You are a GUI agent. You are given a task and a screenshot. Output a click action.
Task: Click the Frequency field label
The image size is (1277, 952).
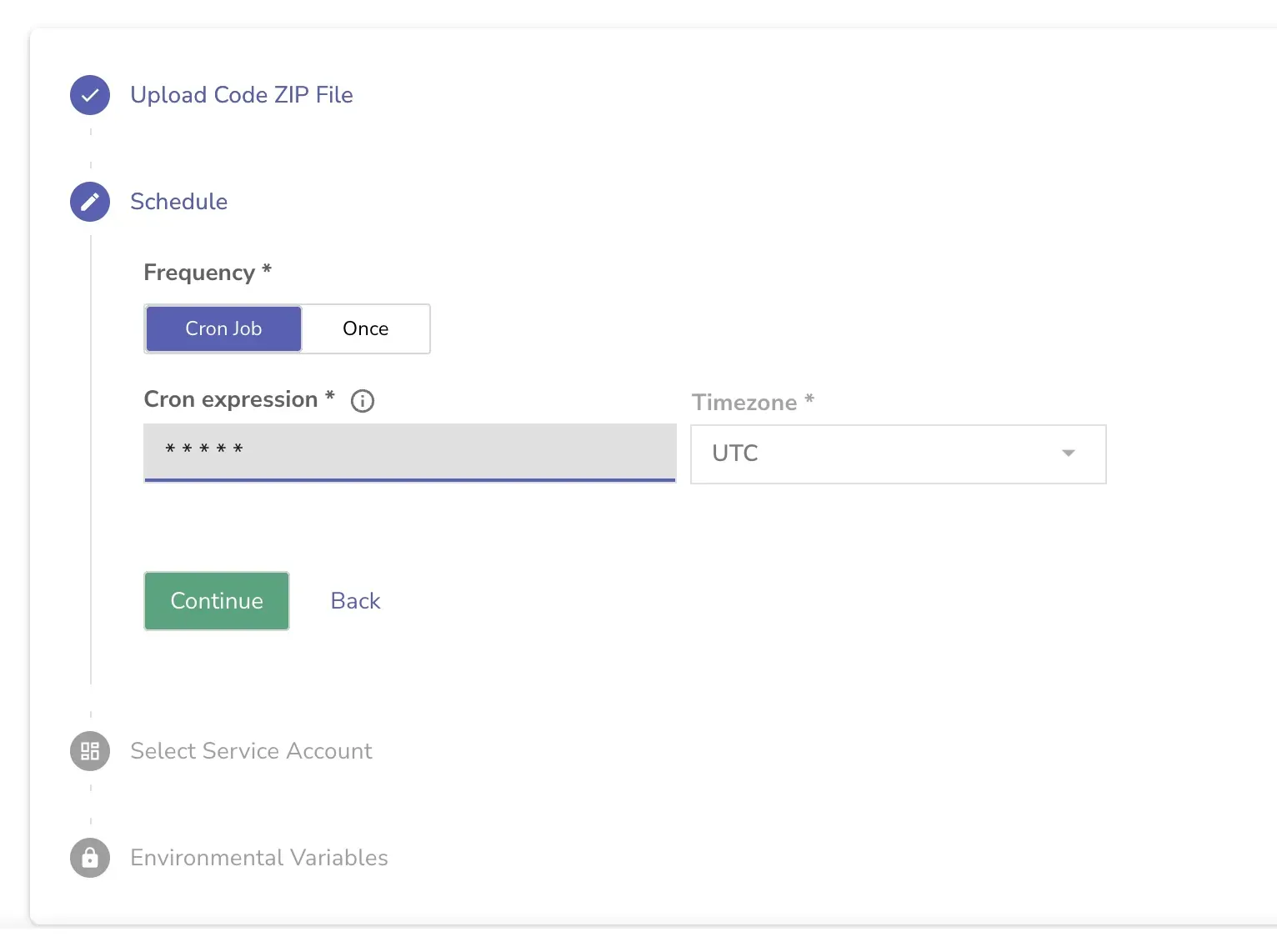click(199, 273)
